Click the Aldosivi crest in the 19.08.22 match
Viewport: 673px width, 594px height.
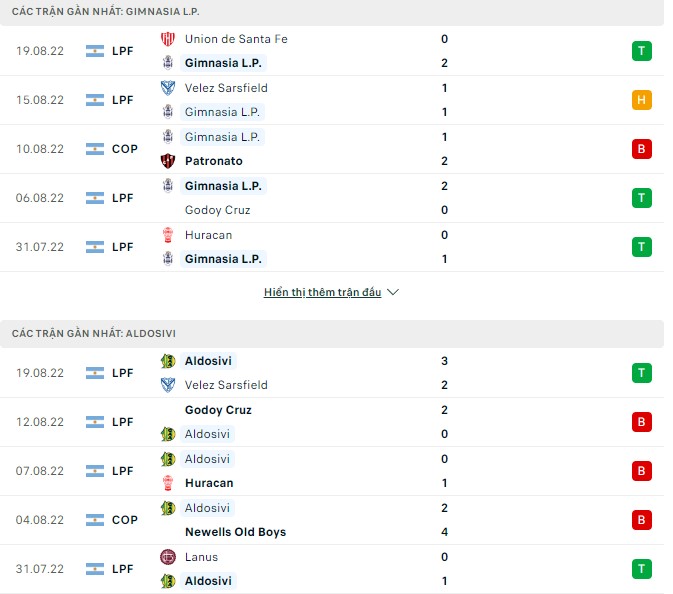click(168, 361)
